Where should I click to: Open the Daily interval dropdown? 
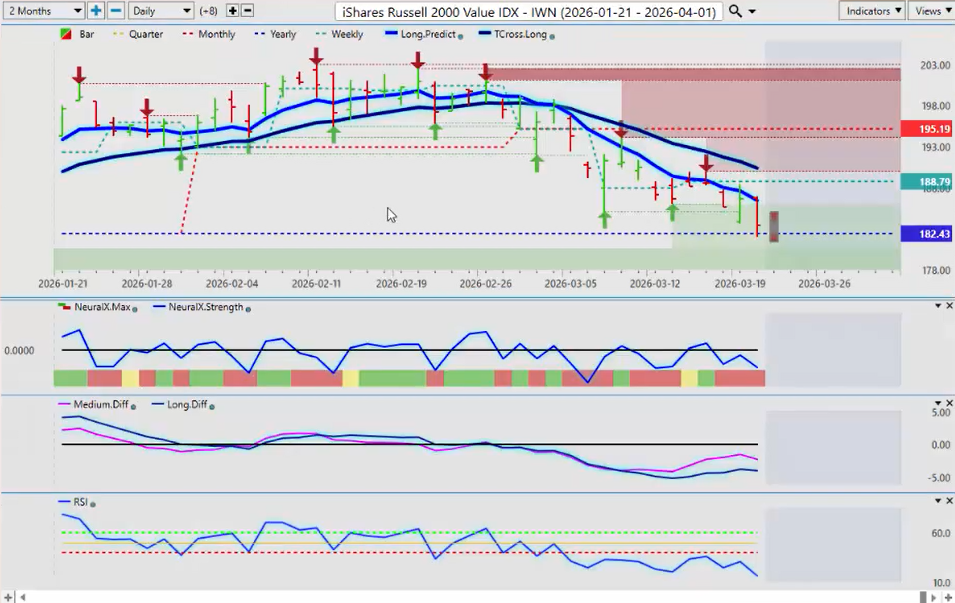tap(161, 11)
